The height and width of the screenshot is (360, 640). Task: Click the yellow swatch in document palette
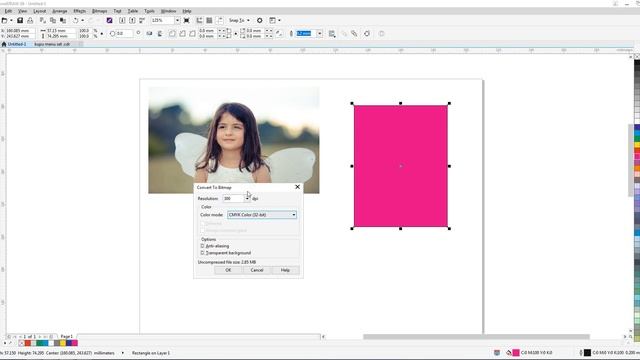click(63, 343)
